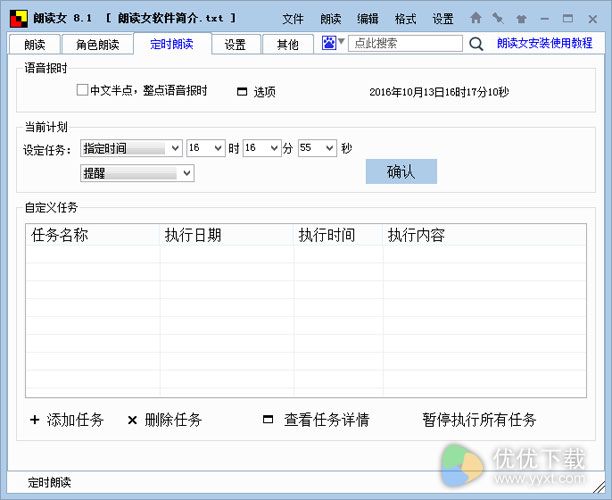Open the seconds dropdown showing 55
This screenshot has height=500, width=612.
(317, 148)
